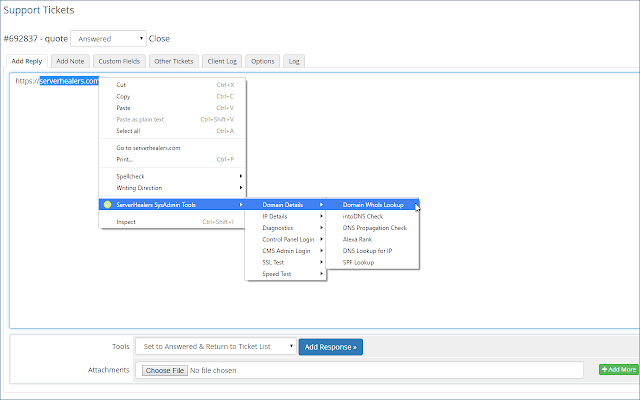Open the Log tab
The height and width of the screenshot is (400, 640).
tap(294, 61)
